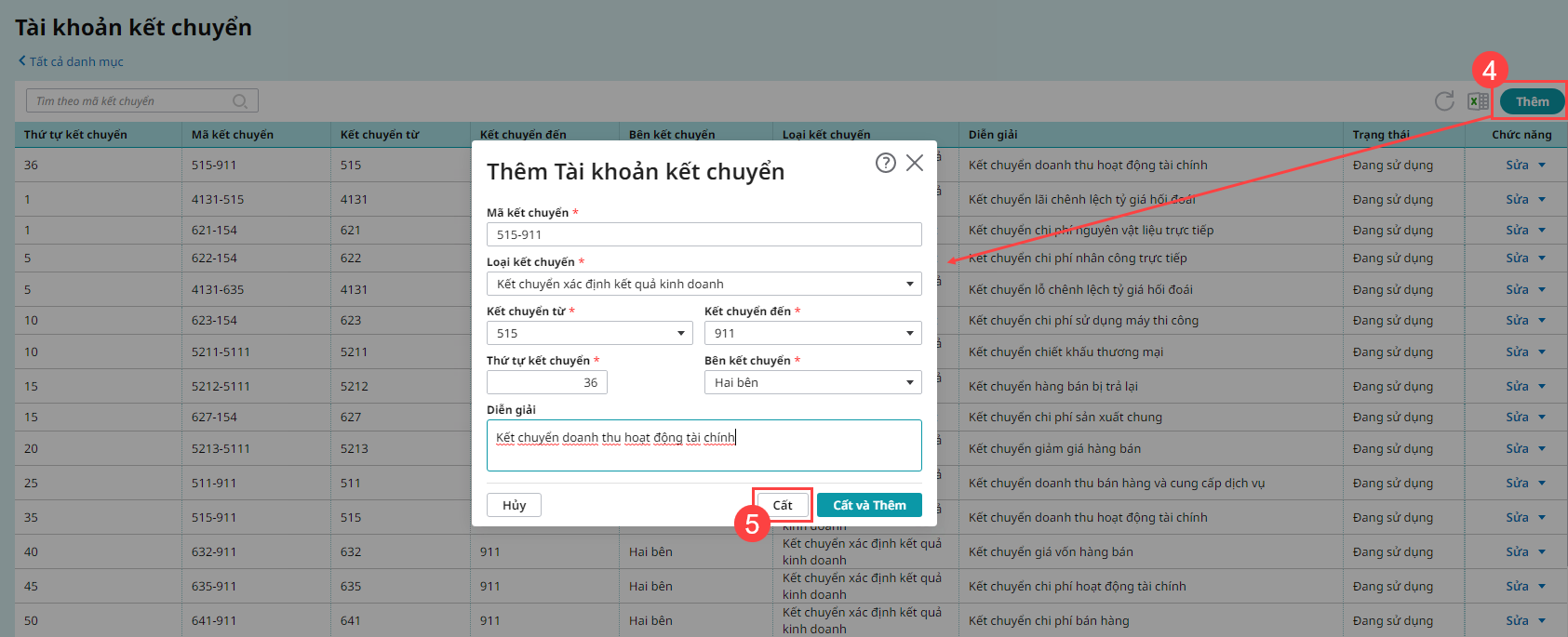Open the Loại kết chuyển dropdown

[704, 284]
